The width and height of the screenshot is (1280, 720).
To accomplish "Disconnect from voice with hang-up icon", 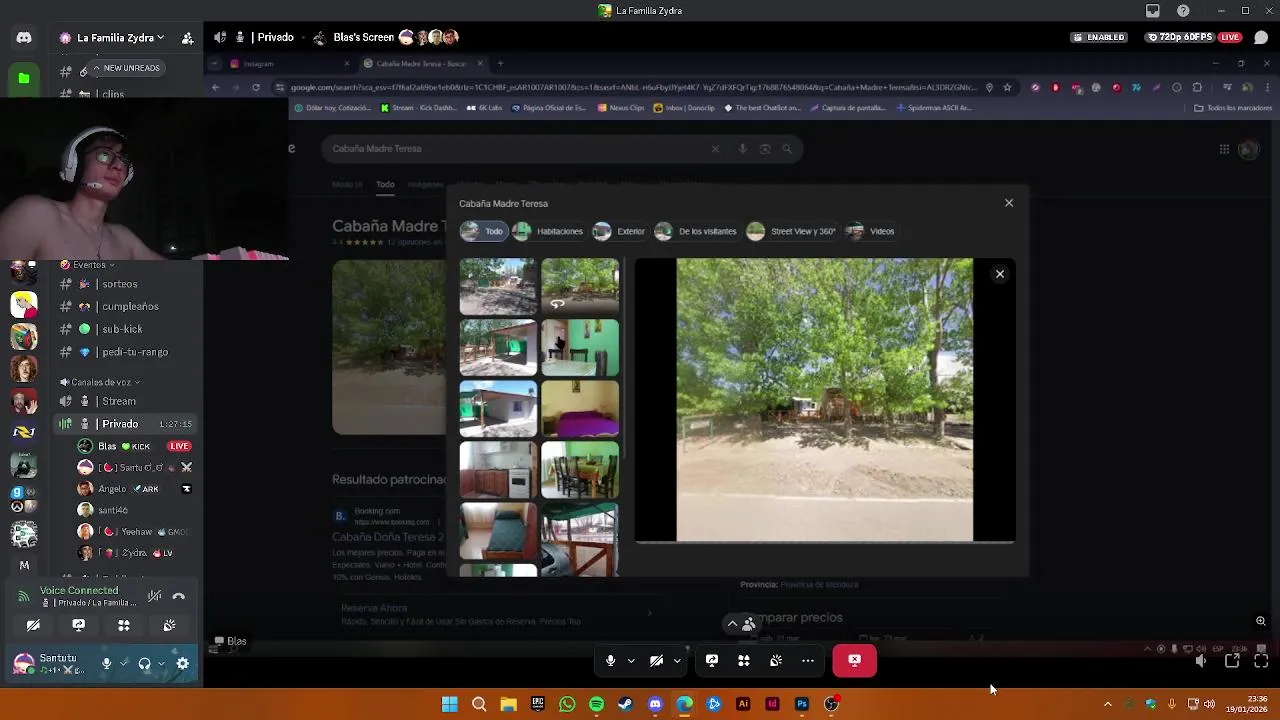I will (179, 596).
